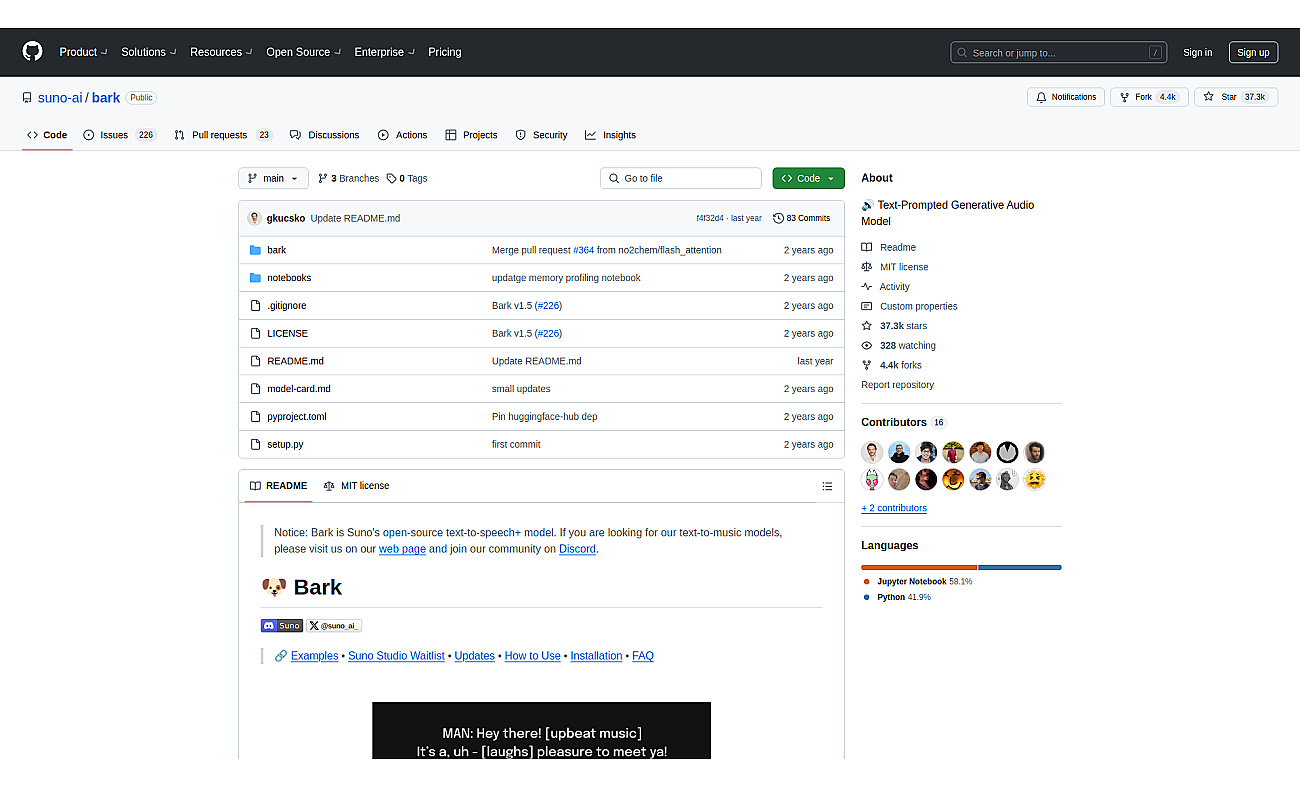Expand the Enterprise menu

point(384,52)
